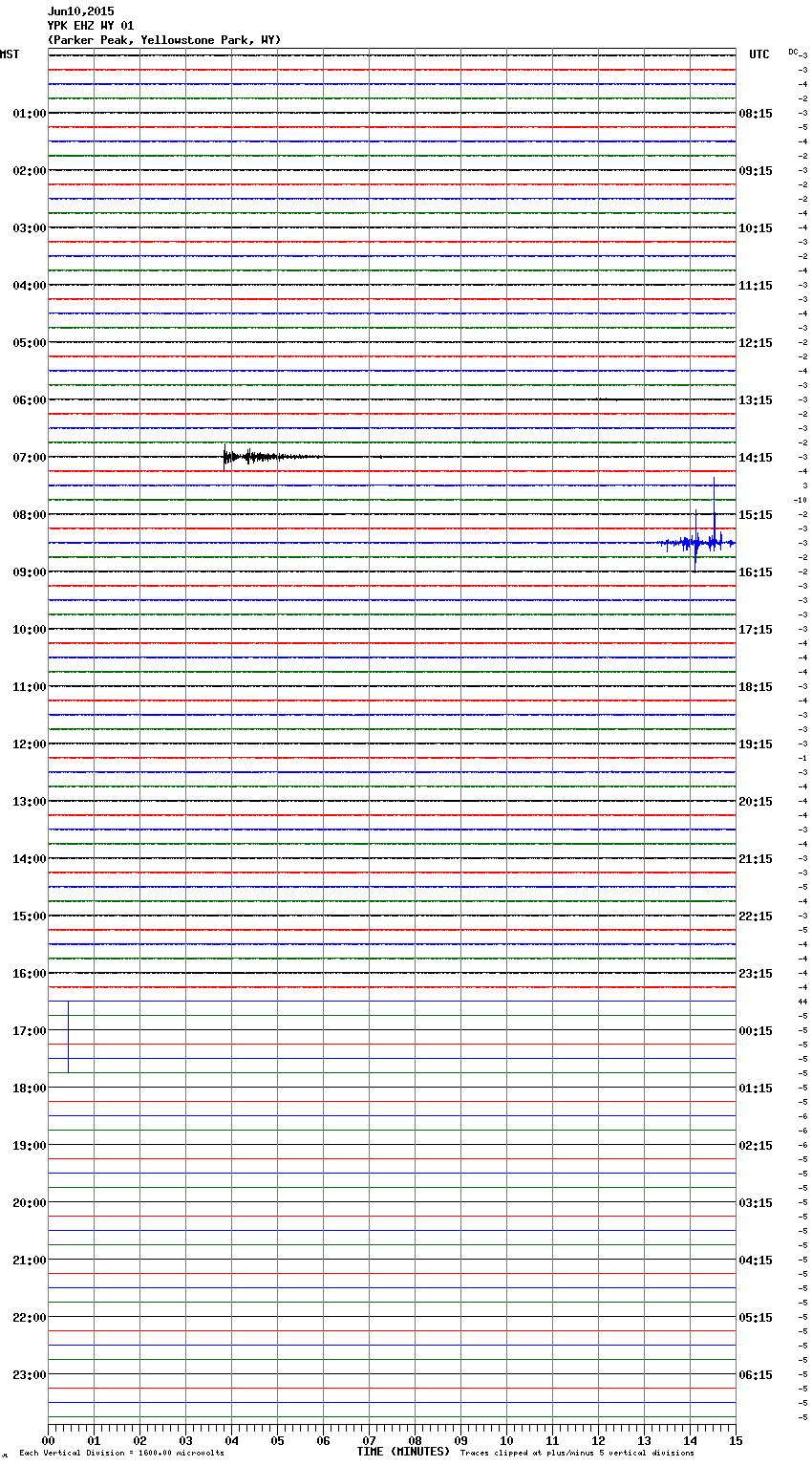Click the 06:15 UTC time label
This screenshot has width=812, height=1466.
[x=756, y=1374]
